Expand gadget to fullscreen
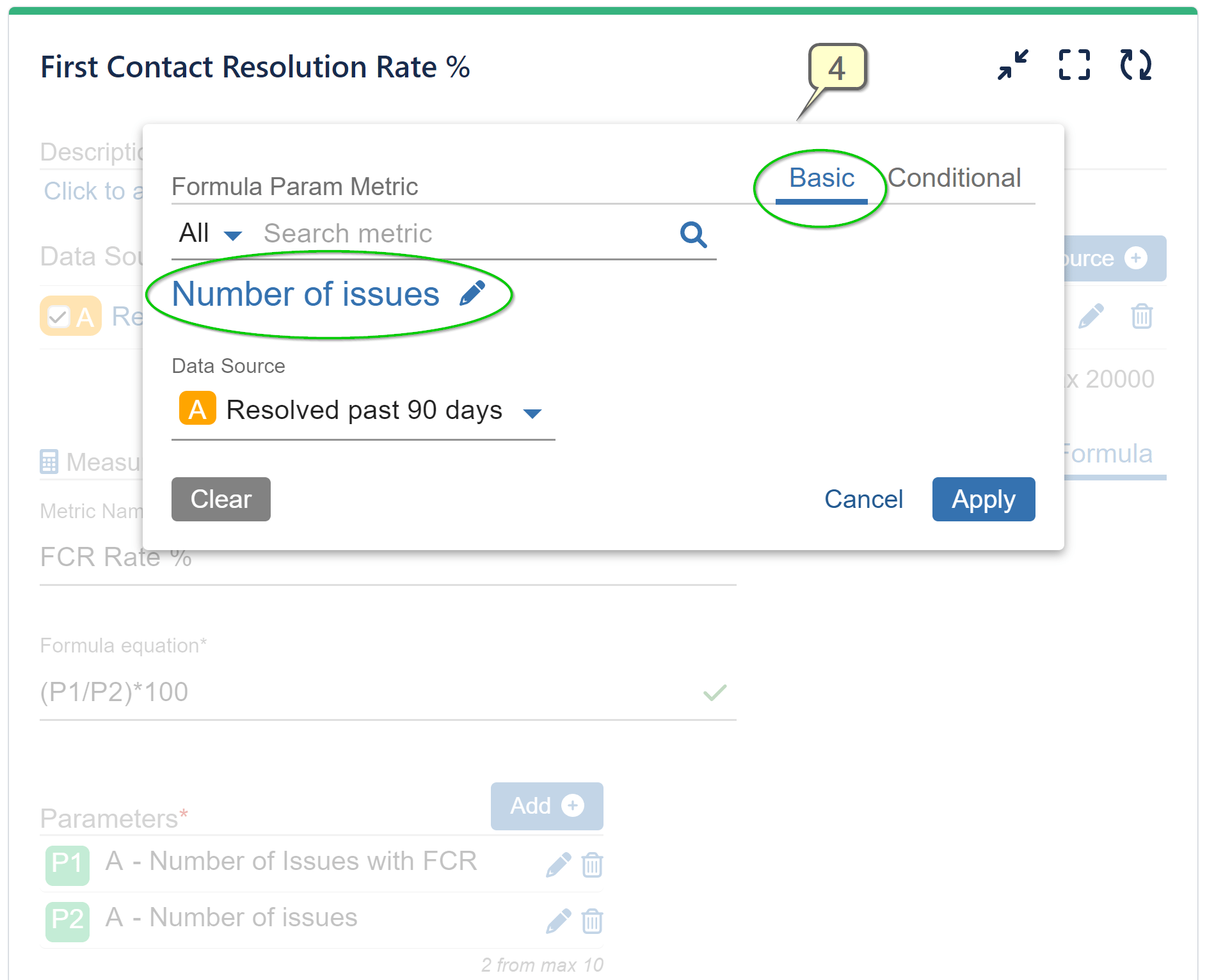Screen dimensions: 1207x980 click(x=1073, y=64)
